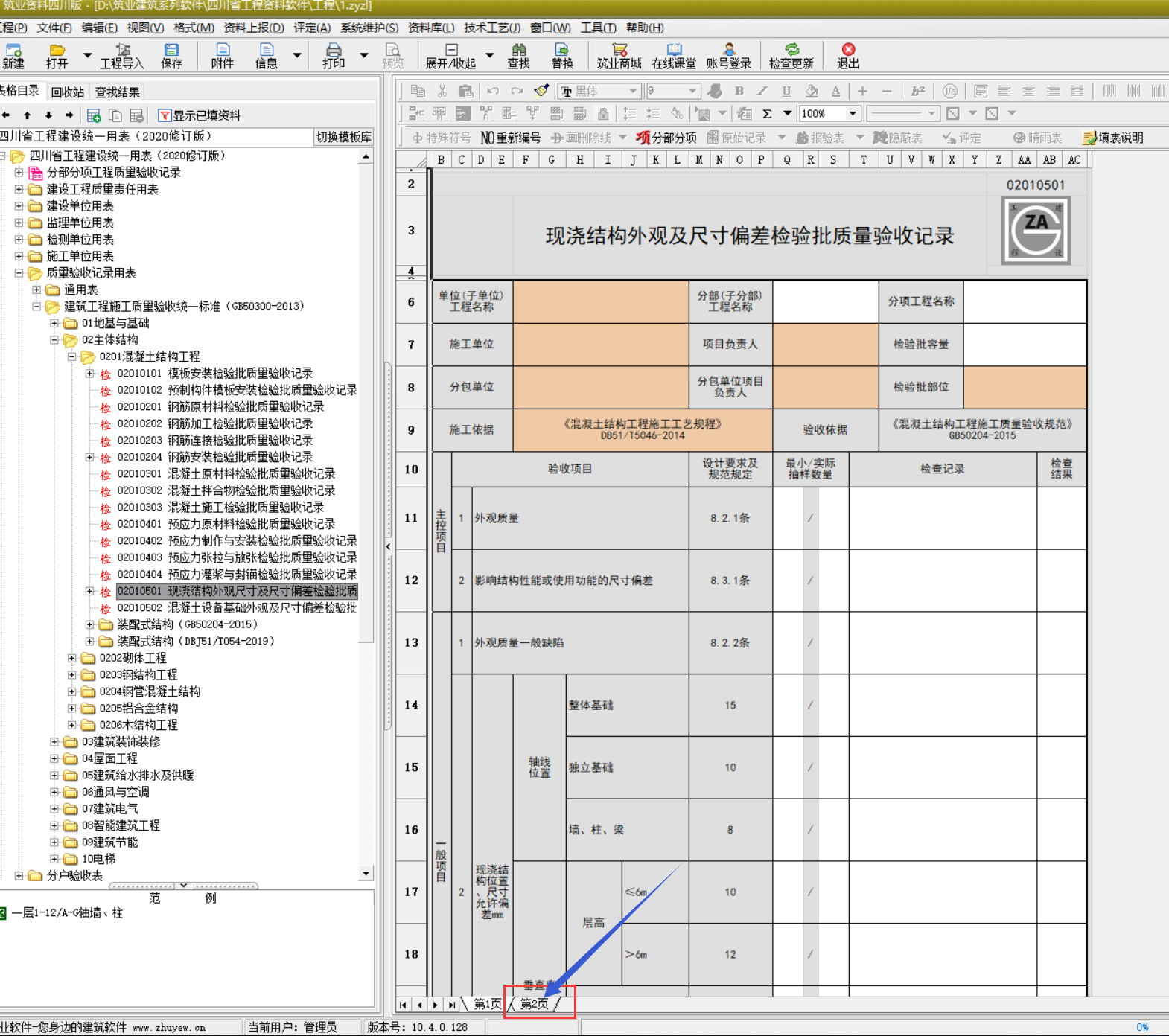Switch to the 第1页 sheet tab
This screenshot has height=1036, width=1169.
(488, 1004)
